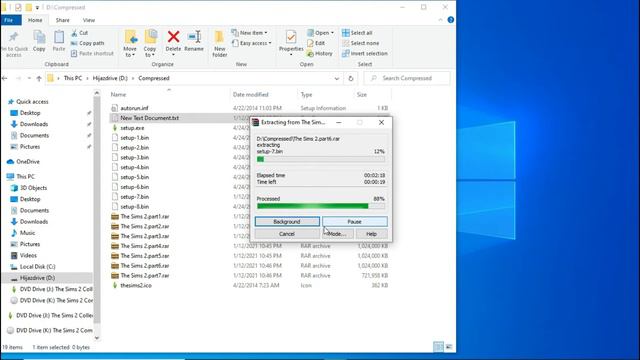Viewport: 640px width, 360px height.
Task: Click the Rename icon in Organize group
Action: click(194, 37)
